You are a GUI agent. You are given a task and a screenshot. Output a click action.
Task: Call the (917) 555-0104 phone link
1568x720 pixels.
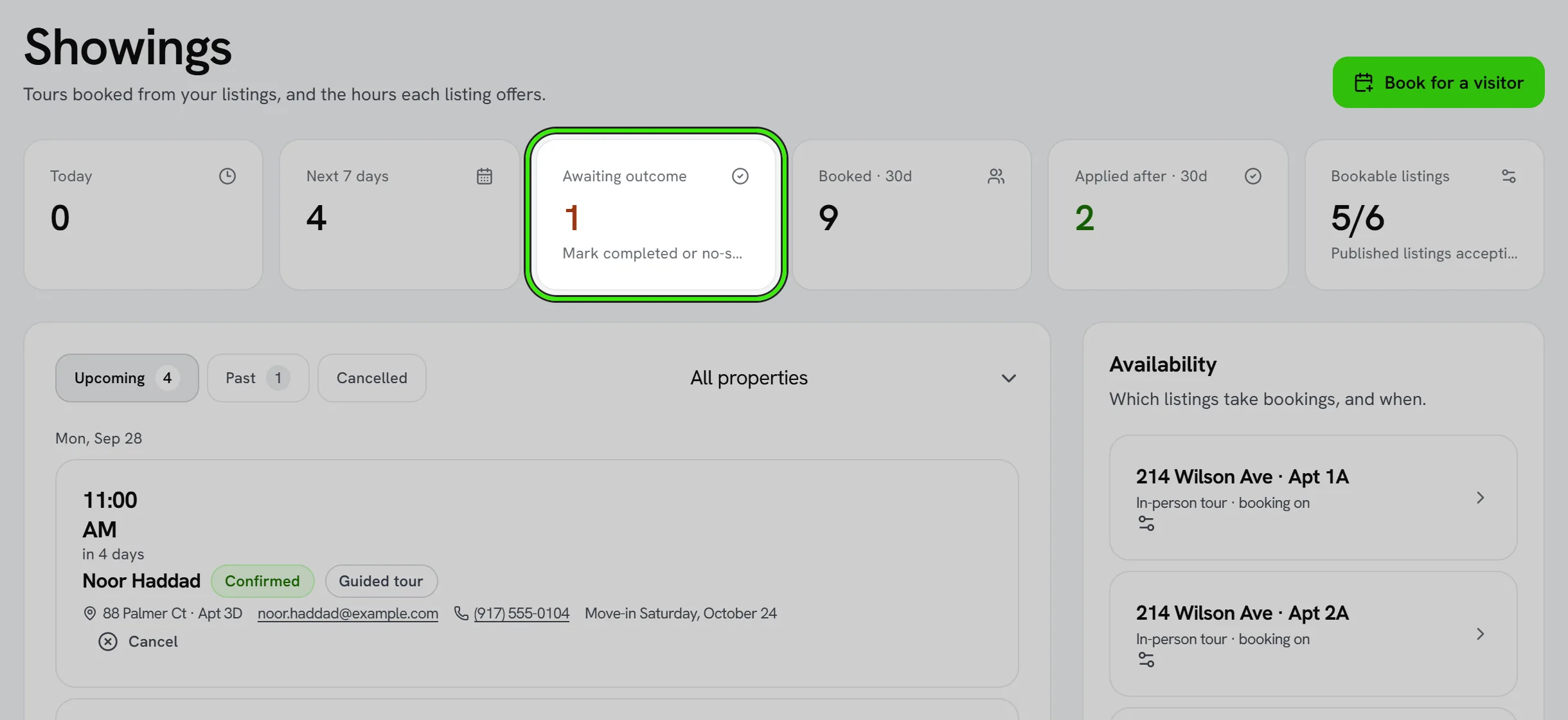[x=522, y=613]
